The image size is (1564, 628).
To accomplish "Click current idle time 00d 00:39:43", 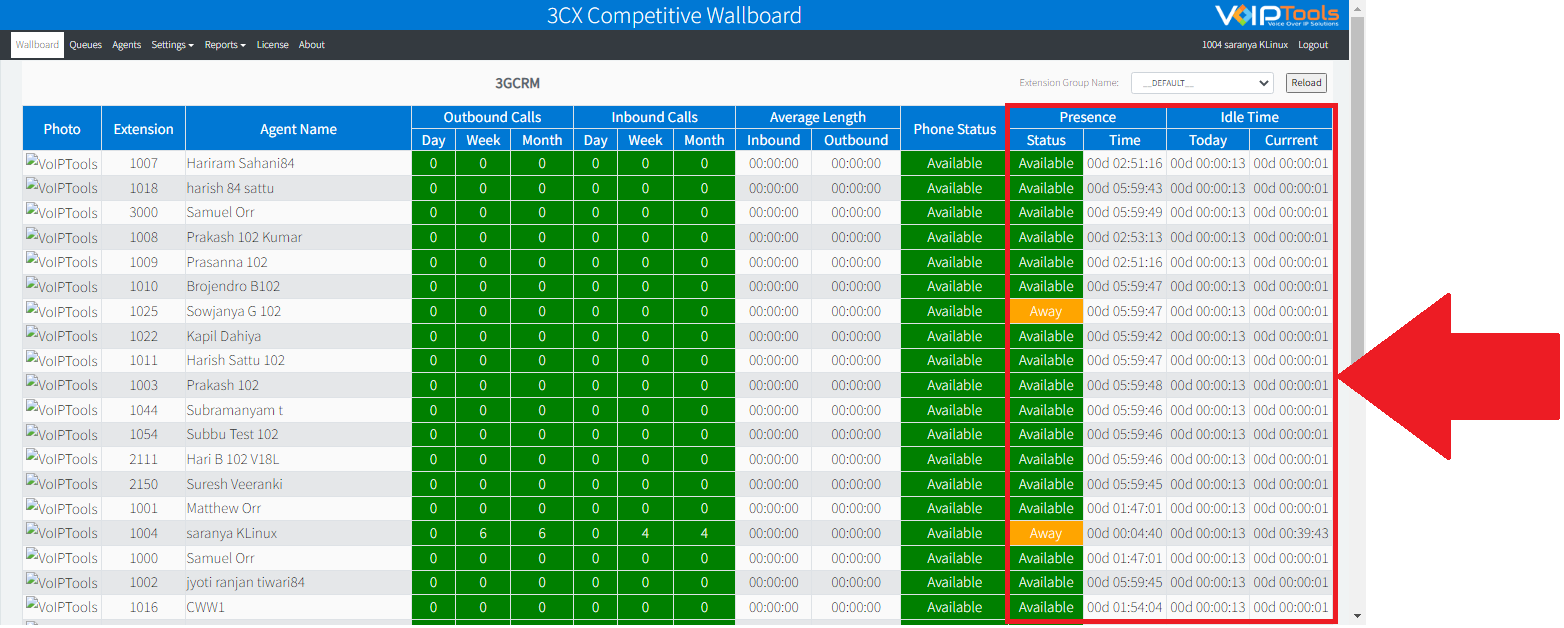I will coord(1291,533).
